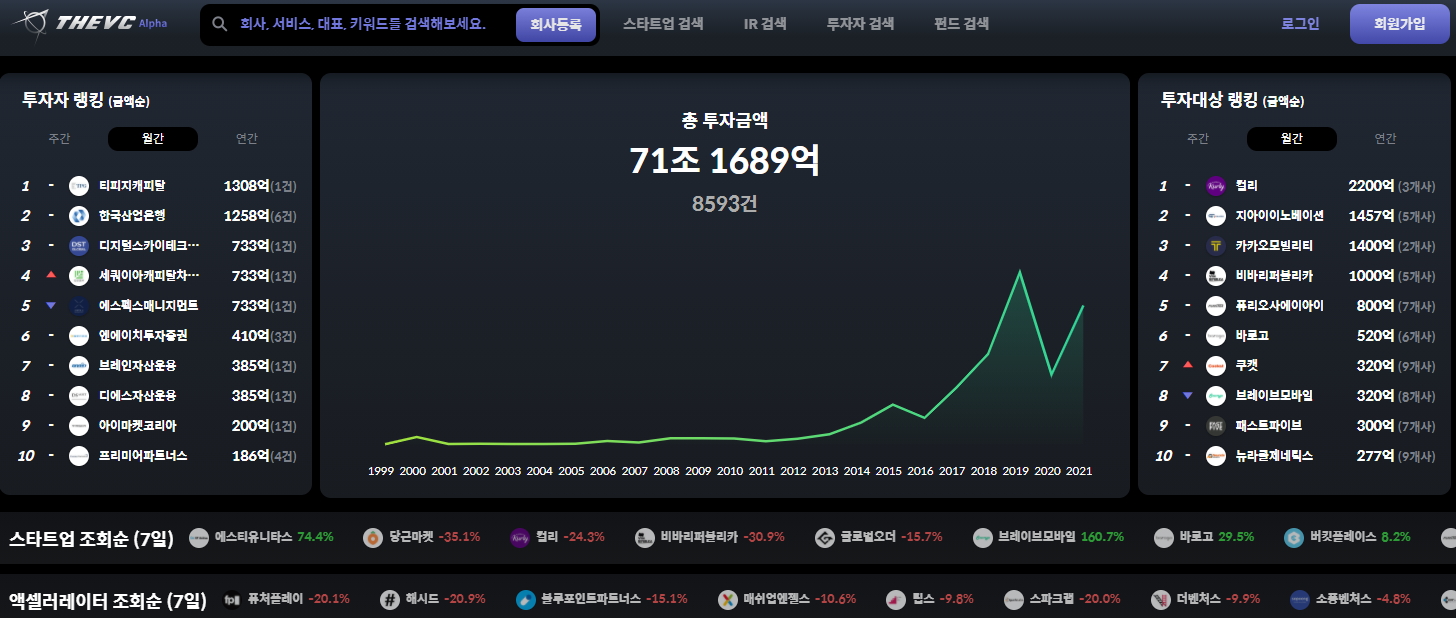The height and width of the screenshot is (618, 1456).
Task: Open 바로고 name in investment target ranking
Action: click(1252, 336)
